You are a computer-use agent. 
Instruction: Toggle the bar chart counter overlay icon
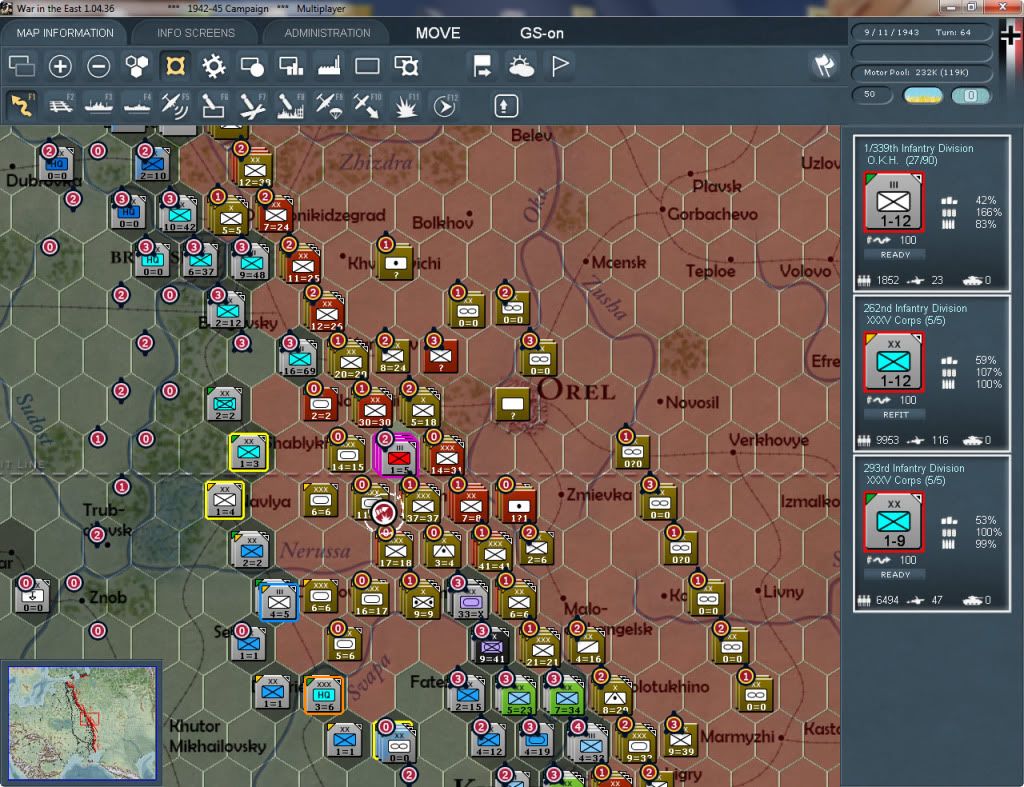(291, 66)
